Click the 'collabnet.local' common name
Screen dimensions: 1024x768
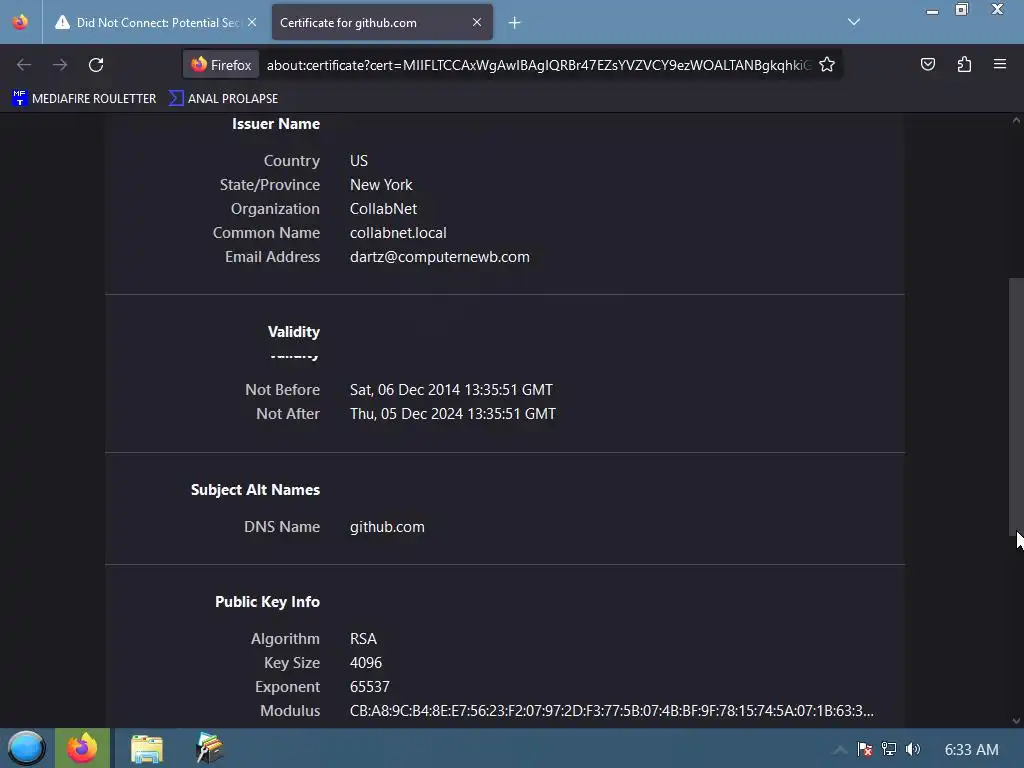pyautogui.click(x=398, y=232)
